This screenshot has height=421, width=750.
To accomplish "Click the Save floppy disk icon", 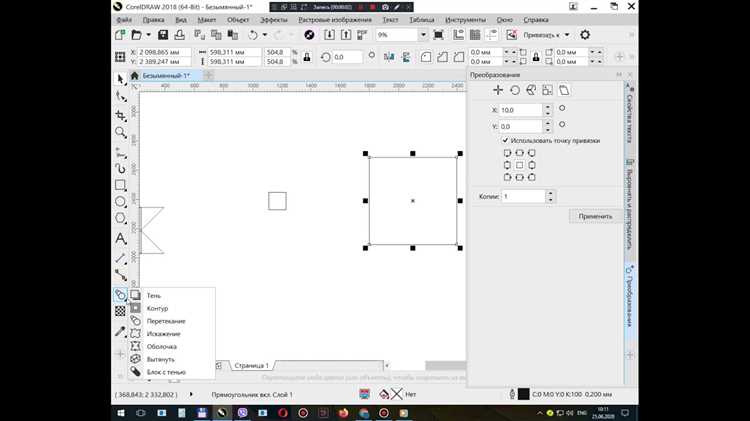I will point(163,35).
